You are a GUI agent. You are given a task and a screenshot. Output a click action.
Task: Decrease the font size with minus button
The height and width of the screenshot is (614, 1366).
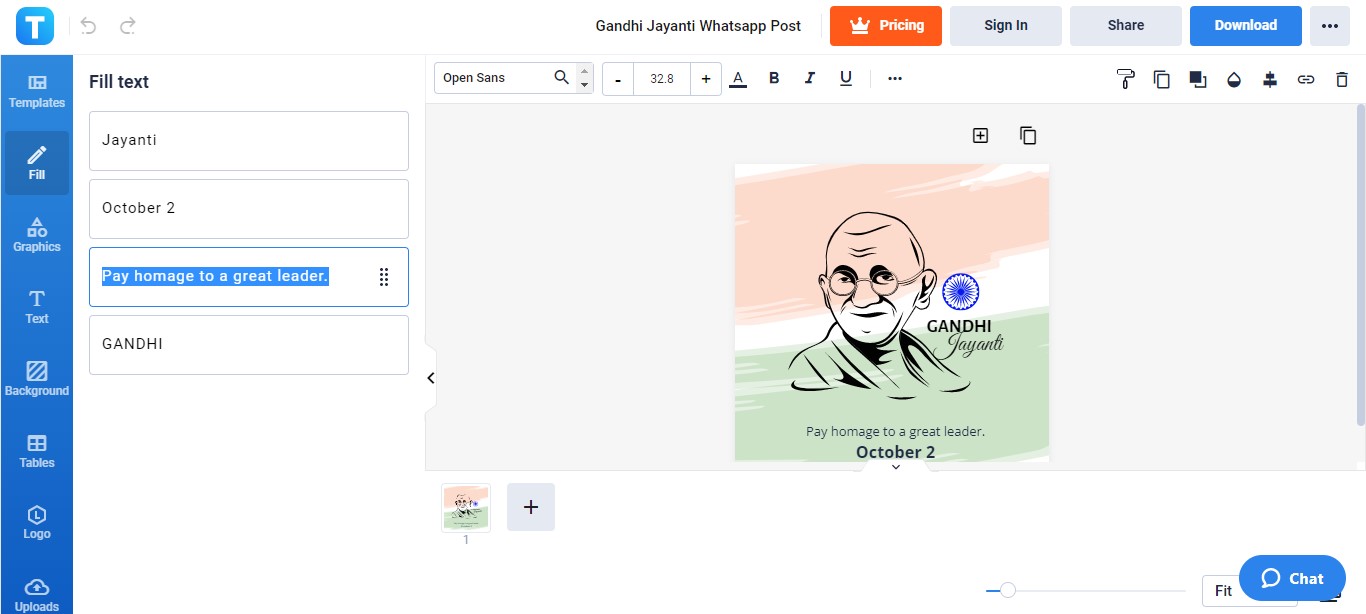coord(618,78)
